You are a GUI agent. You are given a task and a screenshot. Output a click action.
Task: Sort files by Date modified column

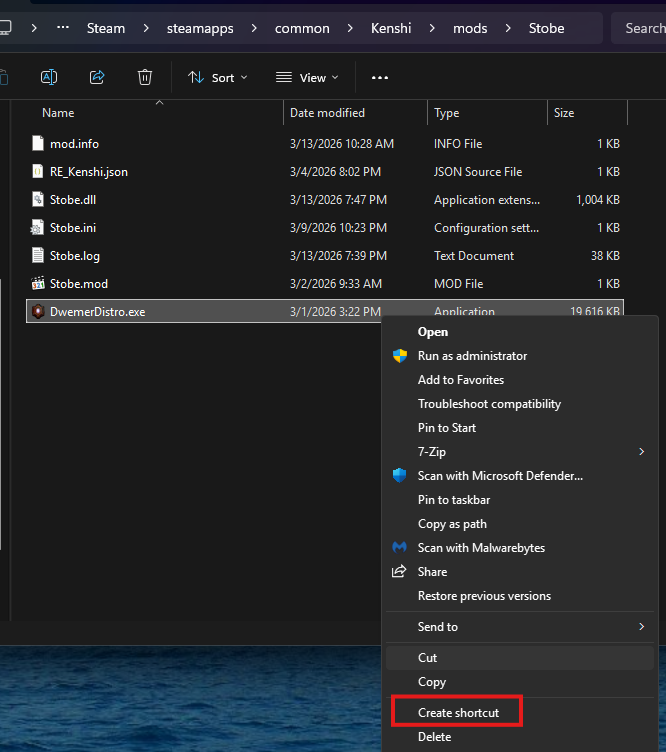pos(327,113)
